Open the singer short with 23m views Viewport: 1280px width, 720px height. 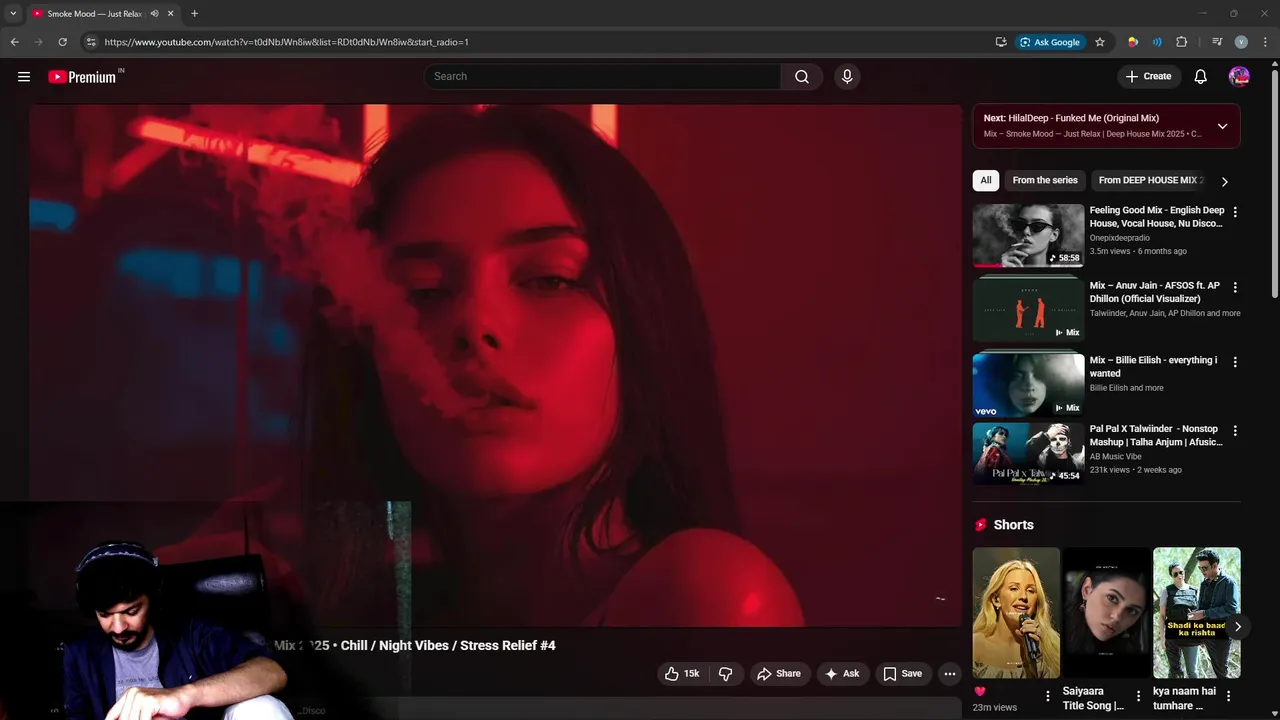tap(1016, 612)
